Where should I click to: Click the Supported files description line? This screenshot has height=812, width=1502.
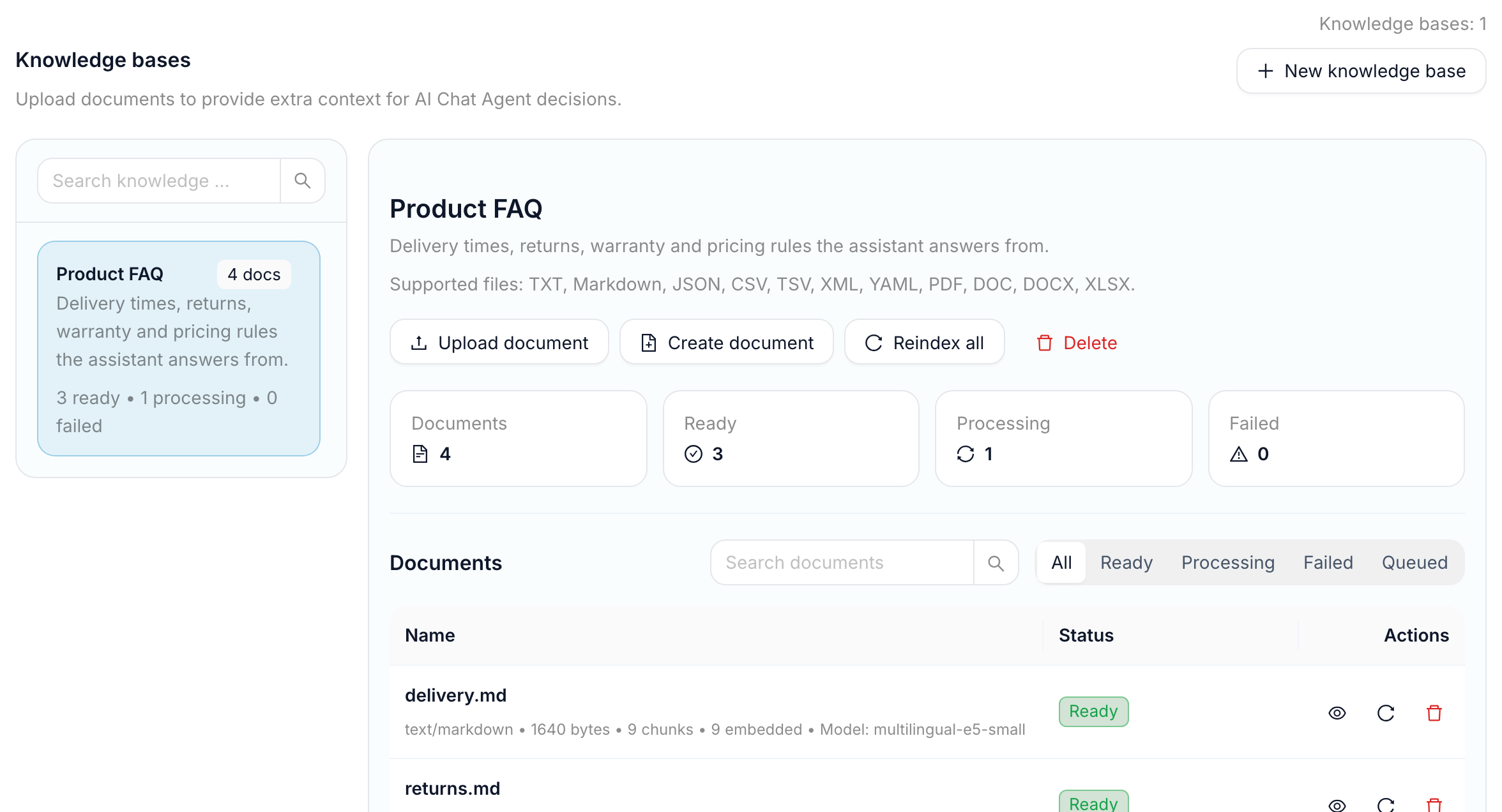click(x=762, y=284)
